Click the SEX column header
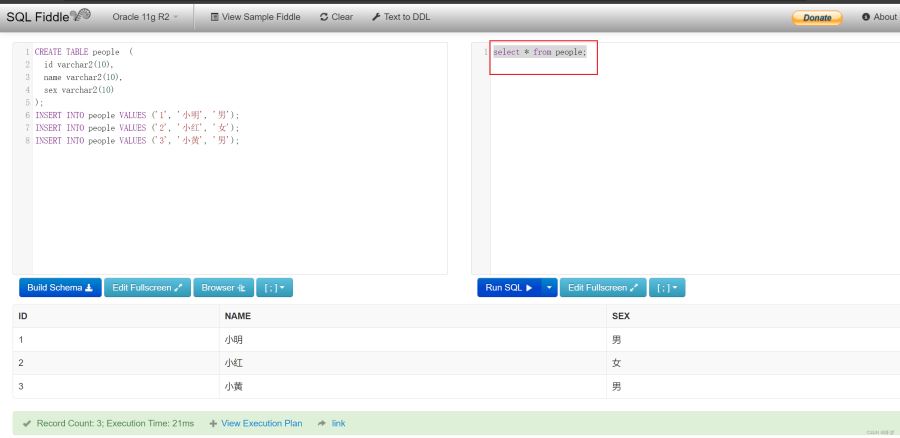Screen dimensions: 900x438 [x=752, y=316]
